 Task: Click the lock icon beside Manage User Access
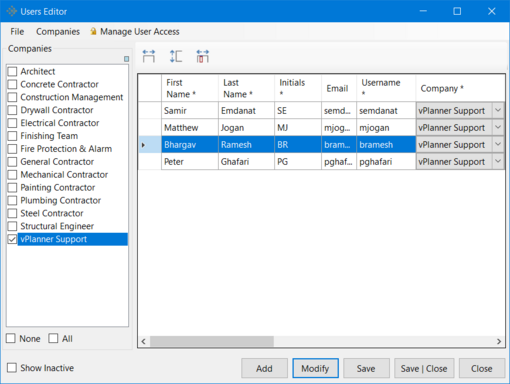tap(93, 31)
